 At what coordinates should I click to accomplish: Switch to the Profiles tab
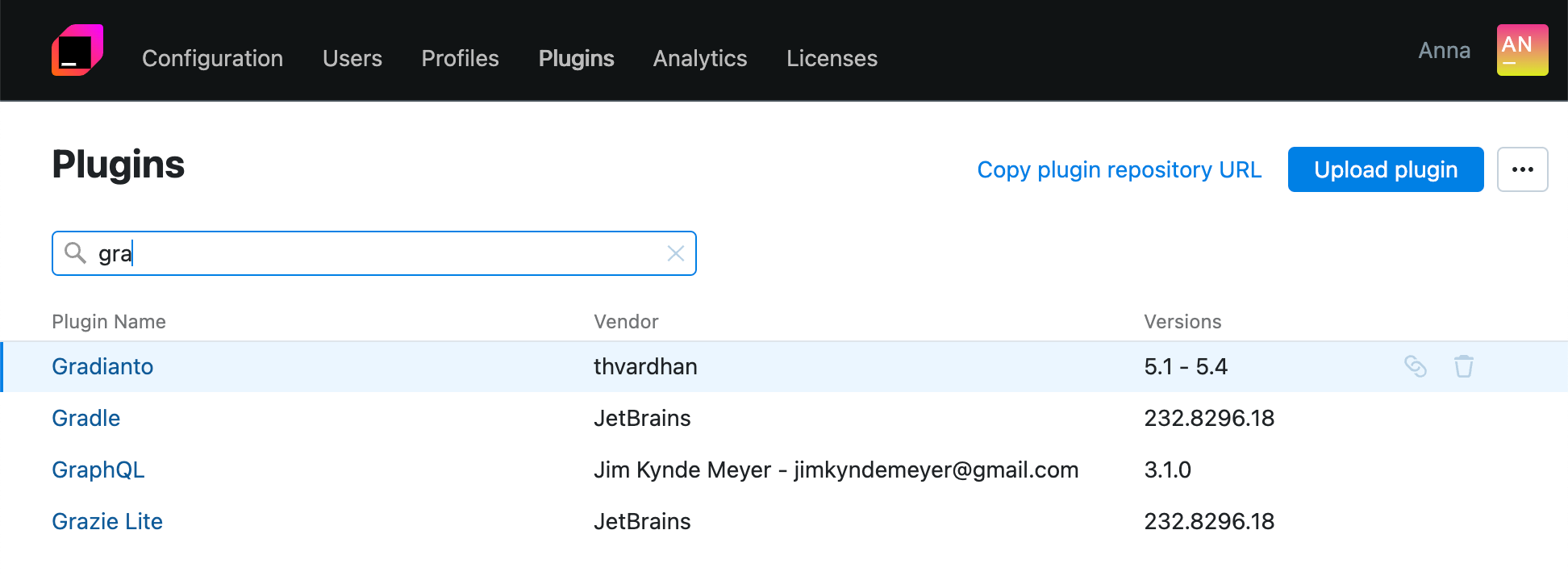(x=460, y=58)
